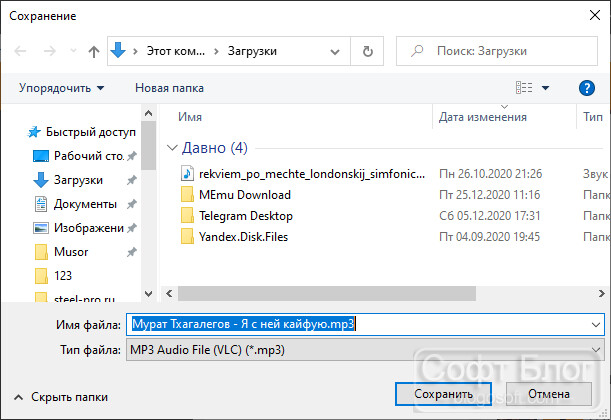
Task: Open help with the question mark icon
Action: click(x=586, y=88)
